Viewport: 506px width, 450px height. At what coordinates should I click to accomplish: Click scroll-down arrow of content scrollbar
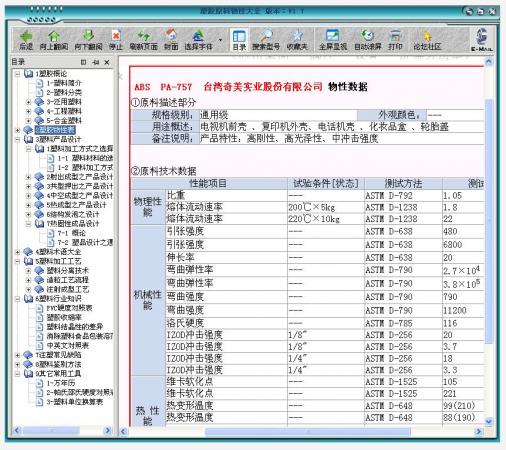point(488,421)
